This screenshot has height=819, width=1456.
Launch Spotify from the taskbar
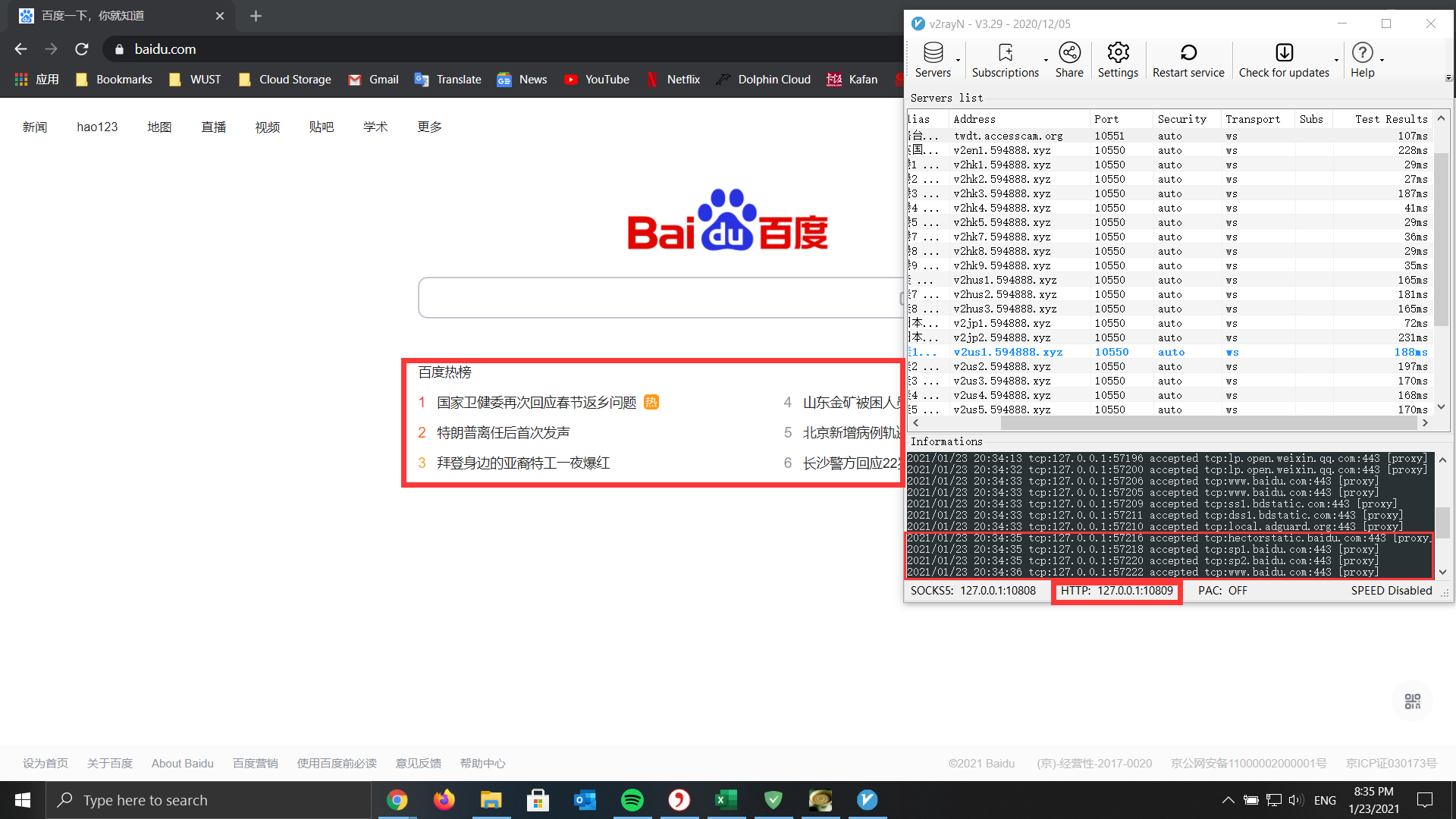coord(632,800)
